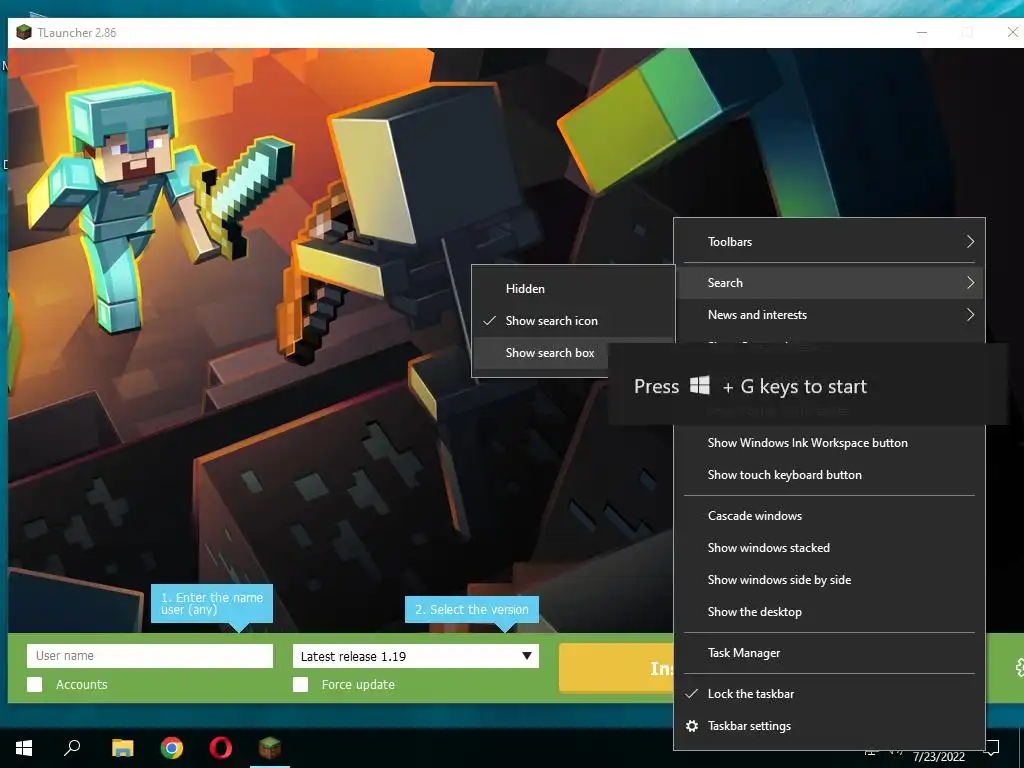Launch Opera browser from the taskbar

(x=221, y=747)
